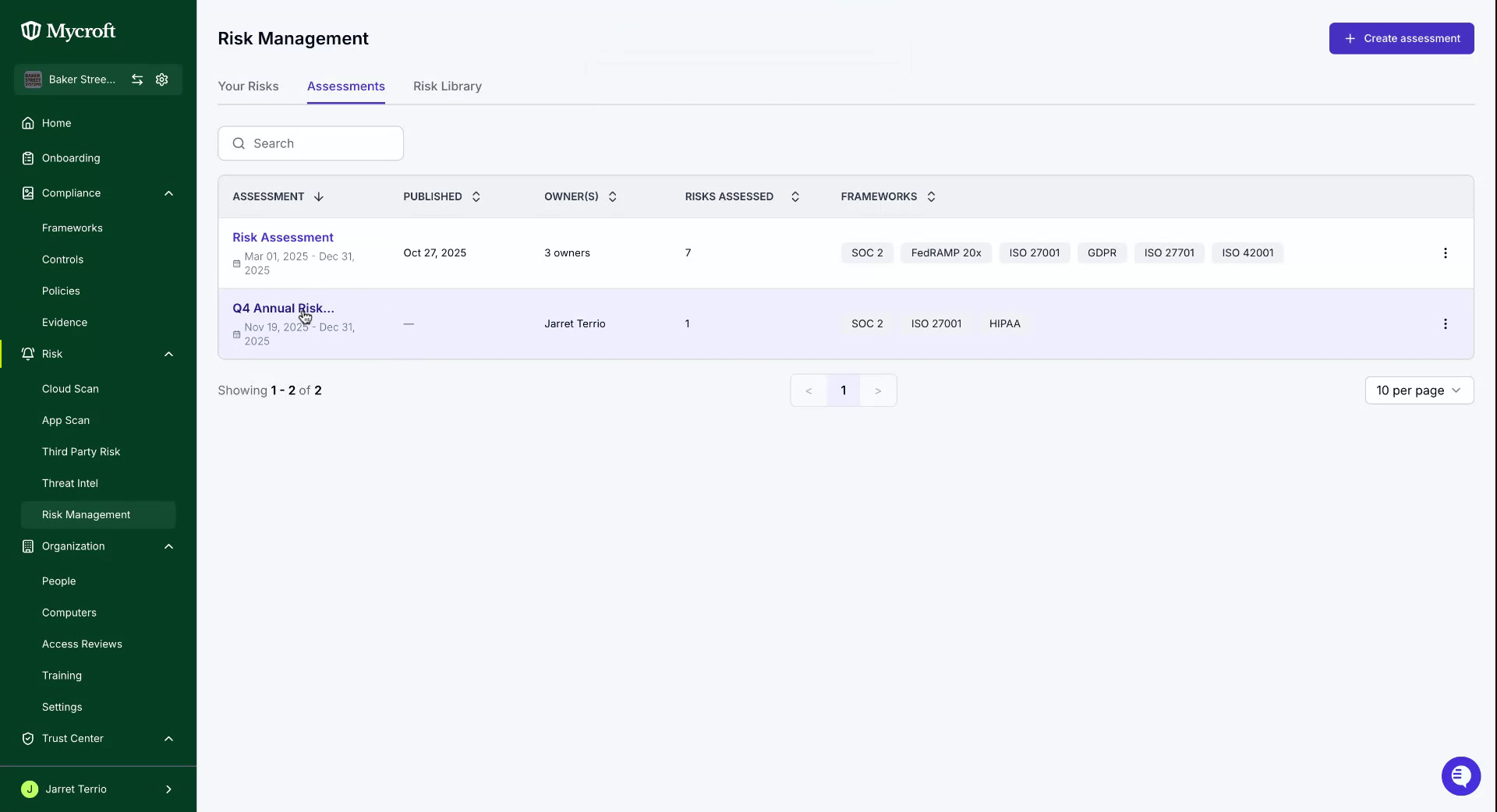Collapse the Trust Center section
The width and height of the screenshot is (1497, 812).
click(168, 739)
